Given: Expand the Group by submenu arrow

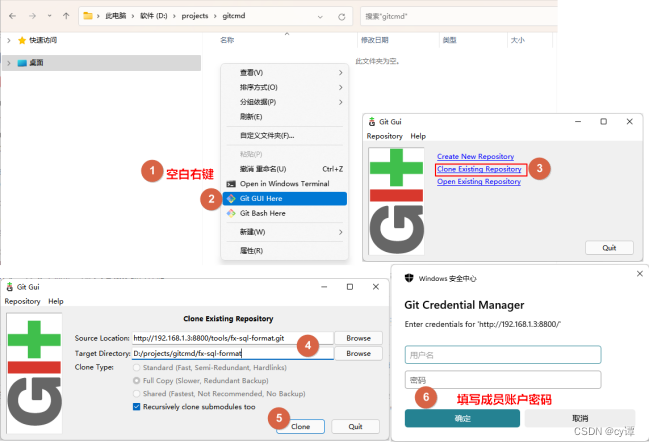Looking at the screenshot, I should coord(340,102).
